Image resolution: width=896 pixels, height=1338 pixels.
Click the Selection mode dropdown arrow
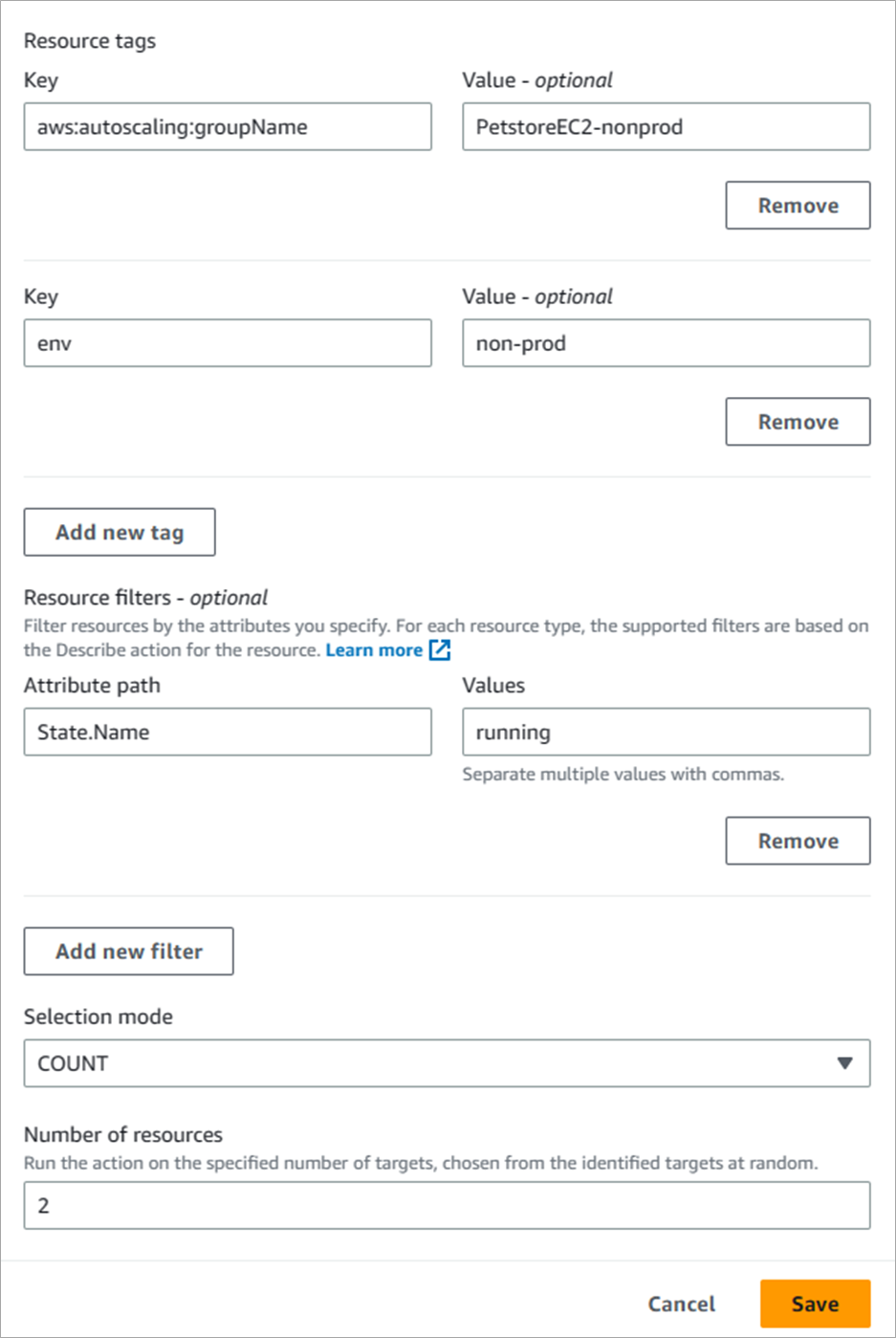click(844, 1064)
